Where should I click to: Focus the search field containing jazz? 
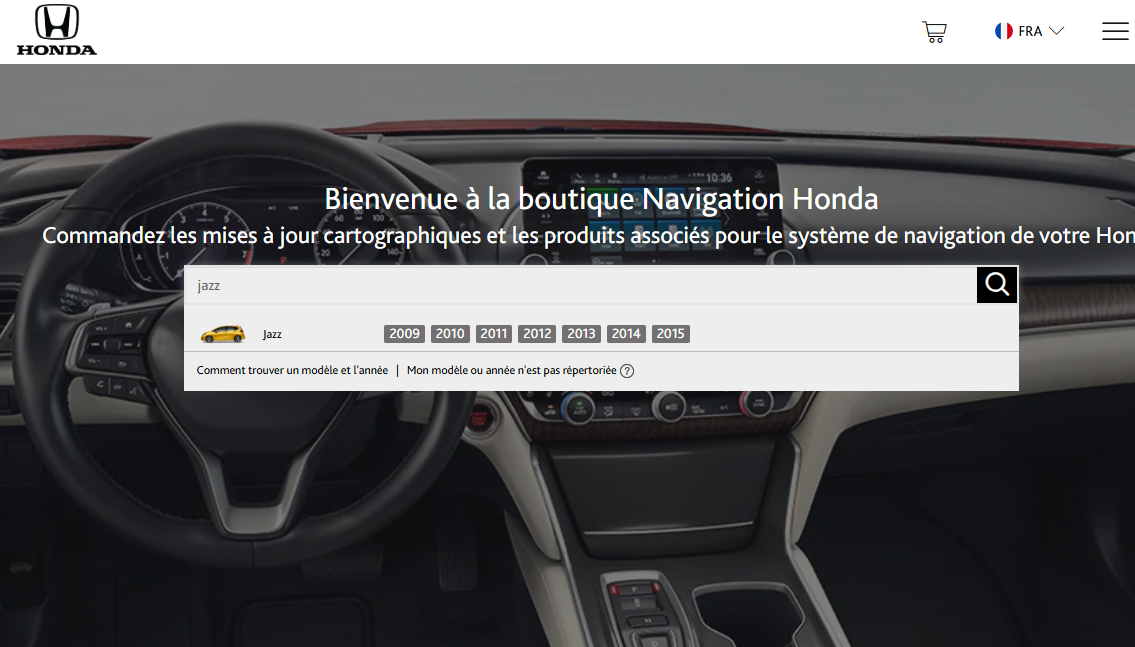click(581, 285)
